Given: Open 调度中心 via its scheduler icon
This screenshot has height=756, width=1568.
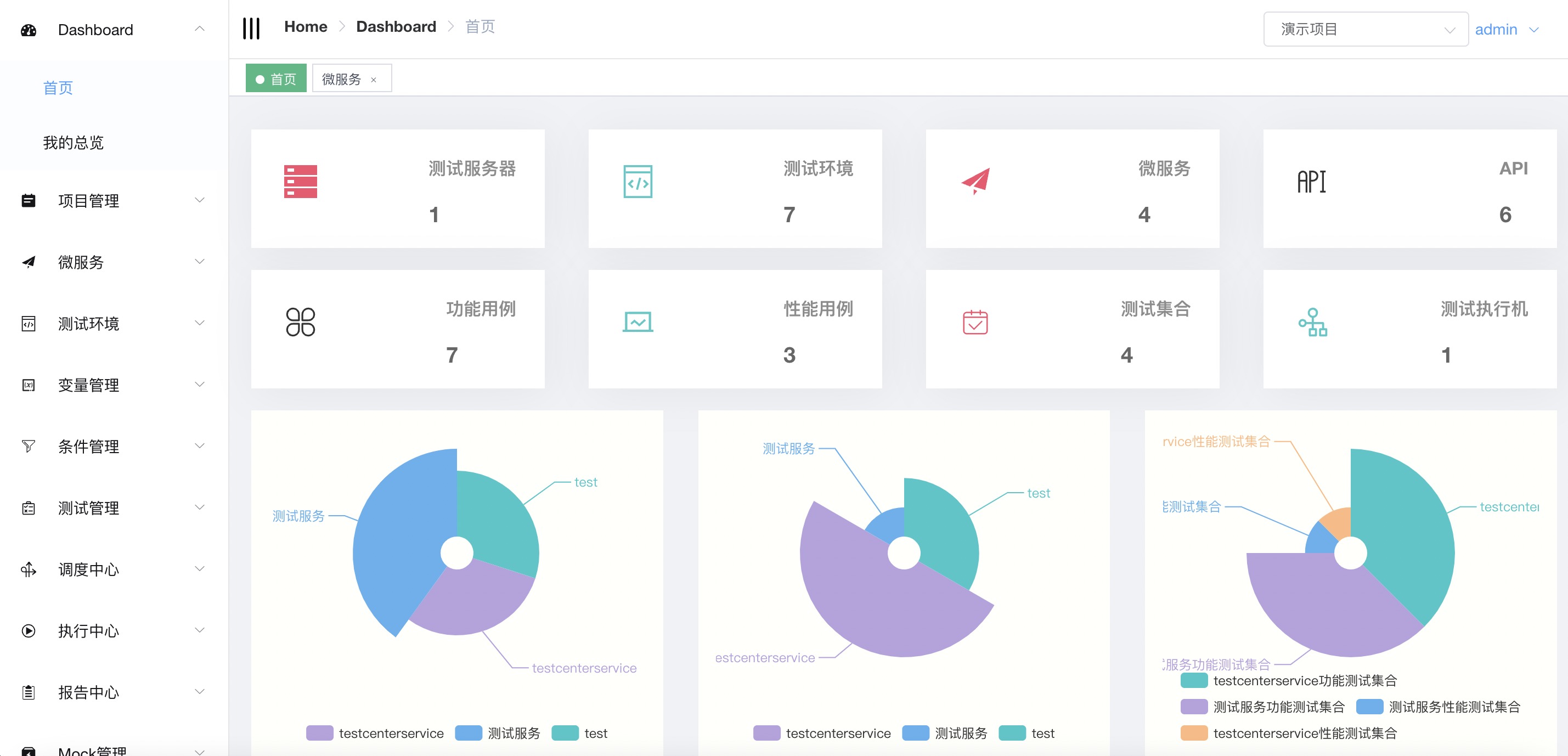Looking at the screenshot, I should [29, 569].
